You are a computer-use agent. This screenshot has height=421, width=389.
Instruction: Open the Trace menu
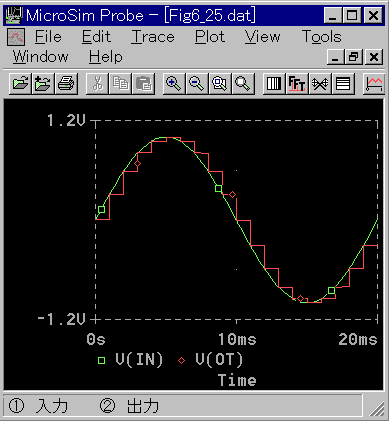tap(153, 37)
